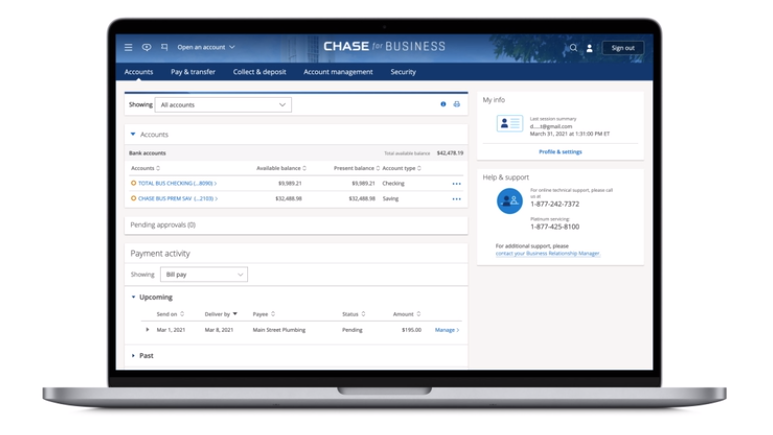Screen dimensions: 773x435
Task: Click Manage for Main Street Plumbing payment
Action: pos(447,330)
